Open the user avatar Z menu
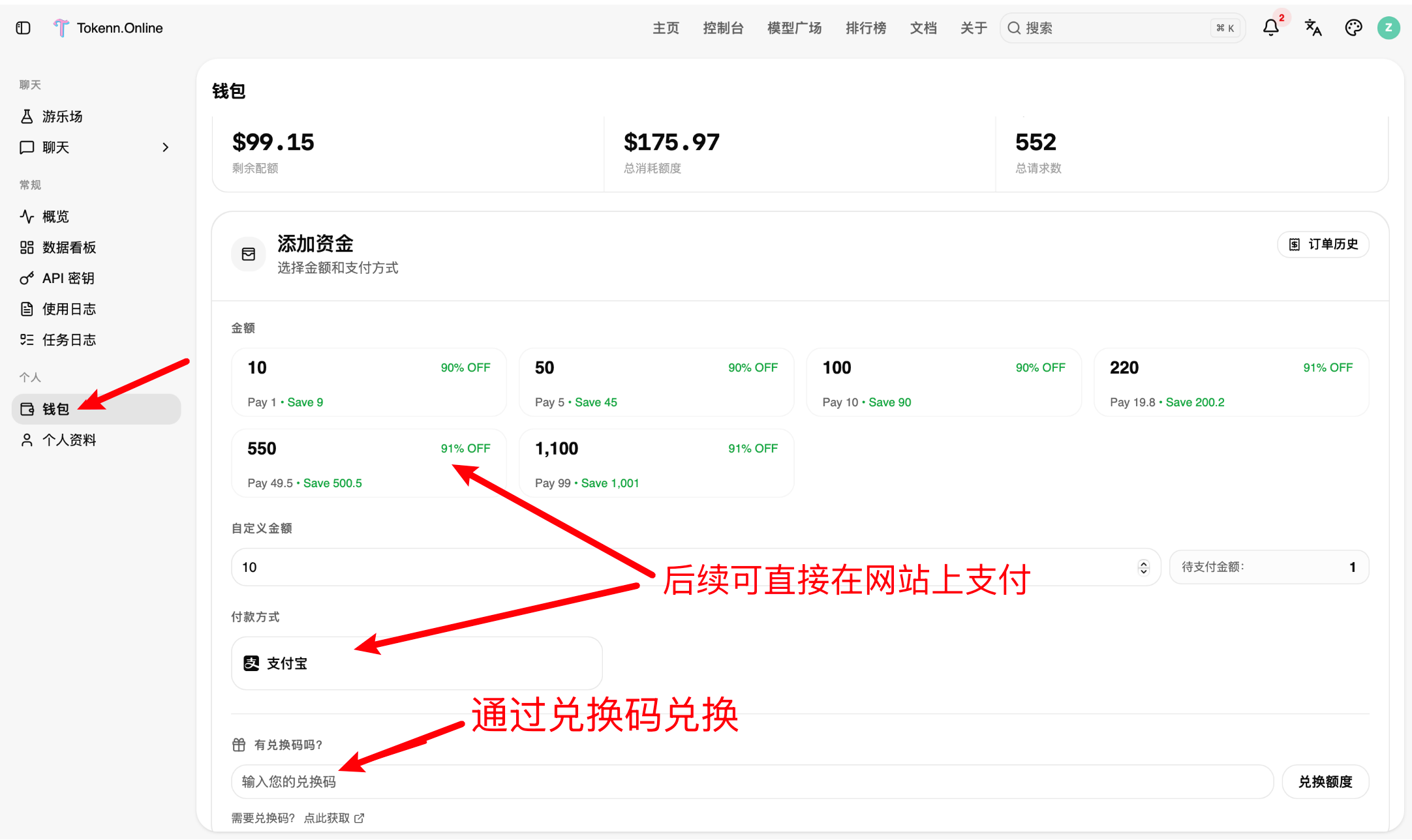This screenshot has height=840, width=1412. point(1389,28)
